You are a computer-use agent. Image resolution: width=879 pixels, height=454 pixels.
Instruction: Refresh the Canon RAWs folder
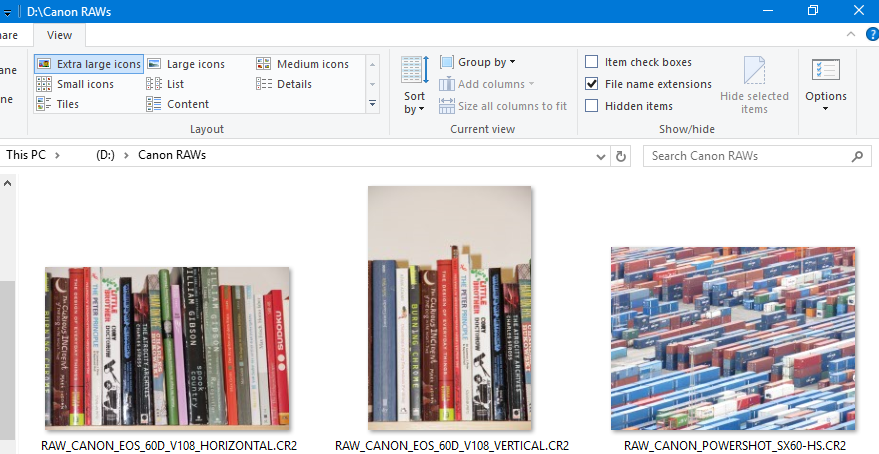click(x=621, y=156)
